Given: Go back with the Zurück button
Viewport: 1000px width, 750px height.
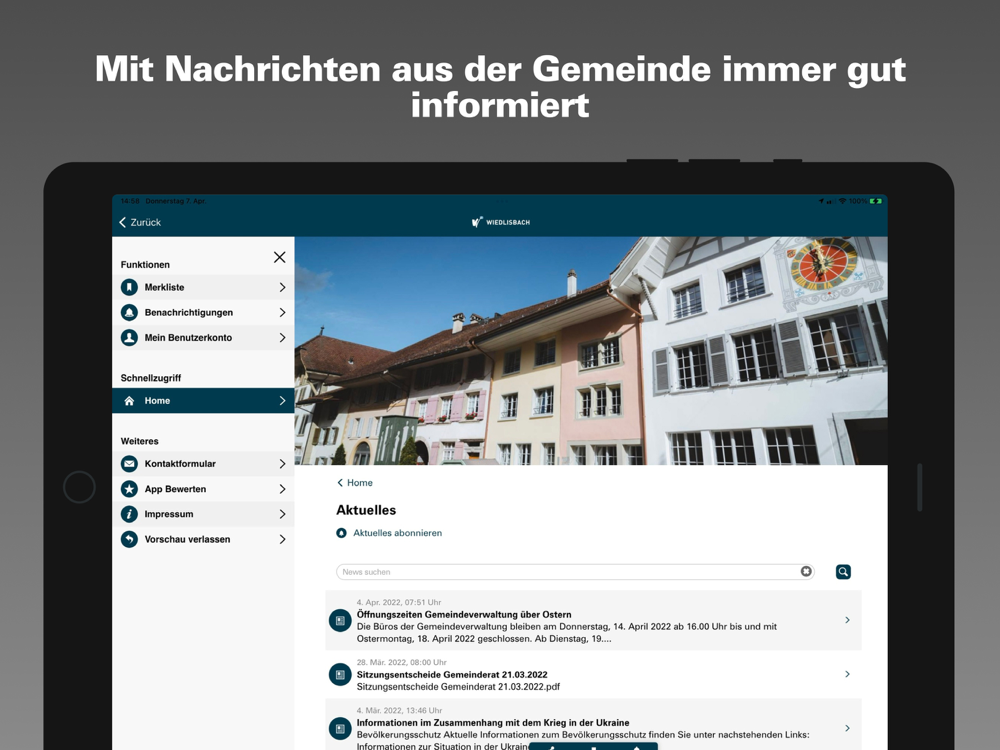Looking at the screenshot, I should (x=140, y=222).
